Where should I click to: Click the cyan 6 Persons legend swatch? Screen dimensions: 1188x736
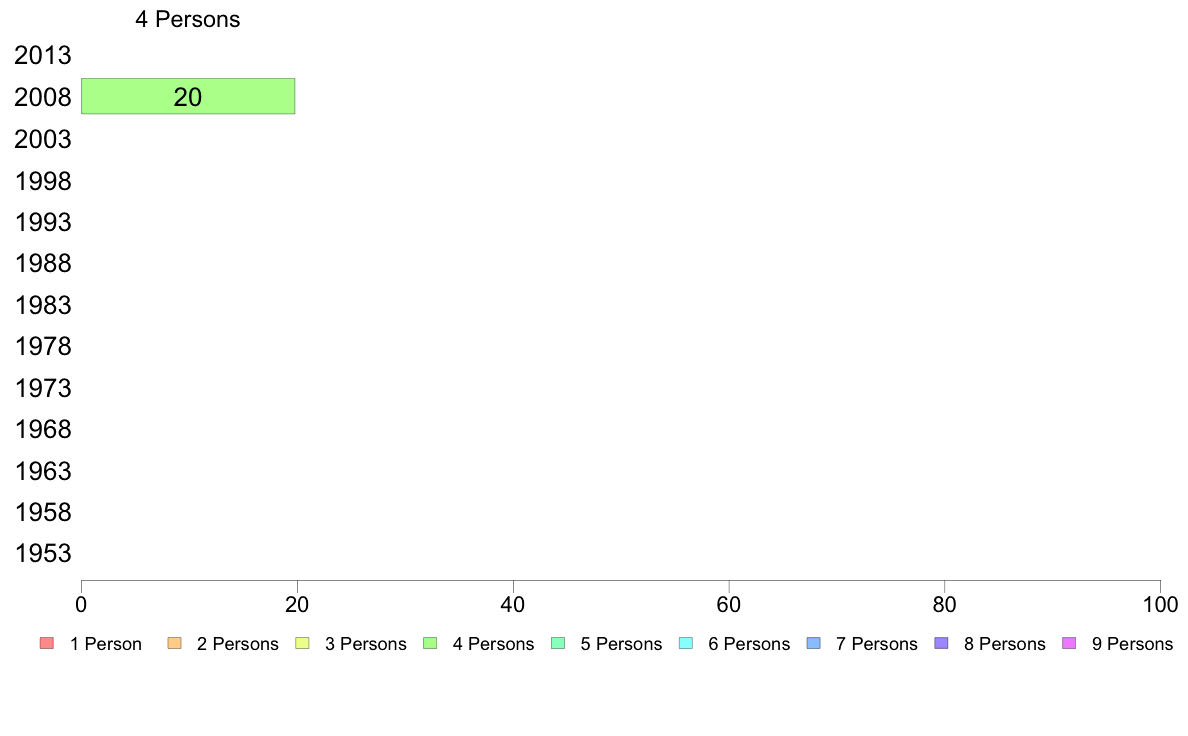click(x=685, y=643)
